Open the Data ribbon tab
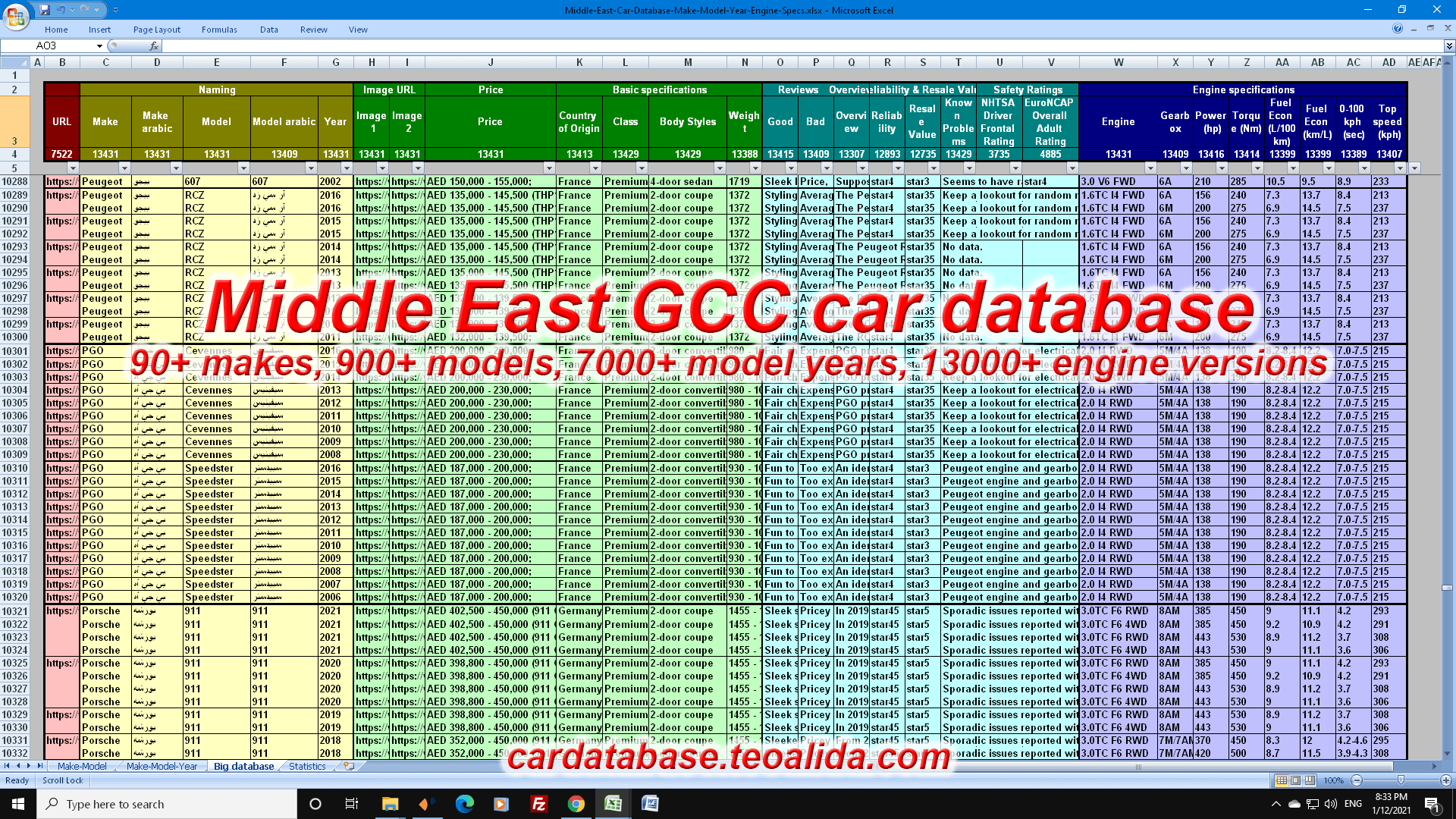Viewport: 1456px width, 819px height. pyautogui.click(x=269, y=30)
